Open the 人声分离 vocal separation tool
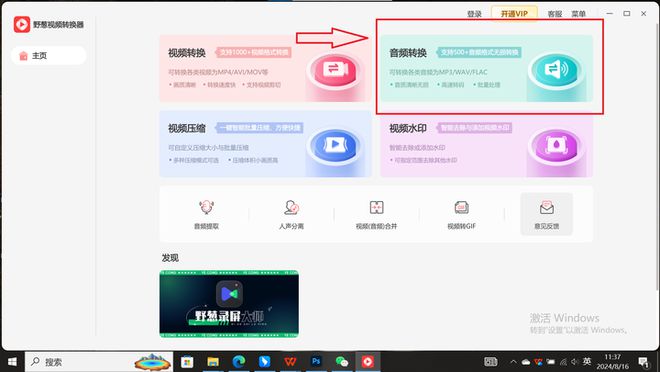Viewport: 660px width, 372px height. coord(291,215)
